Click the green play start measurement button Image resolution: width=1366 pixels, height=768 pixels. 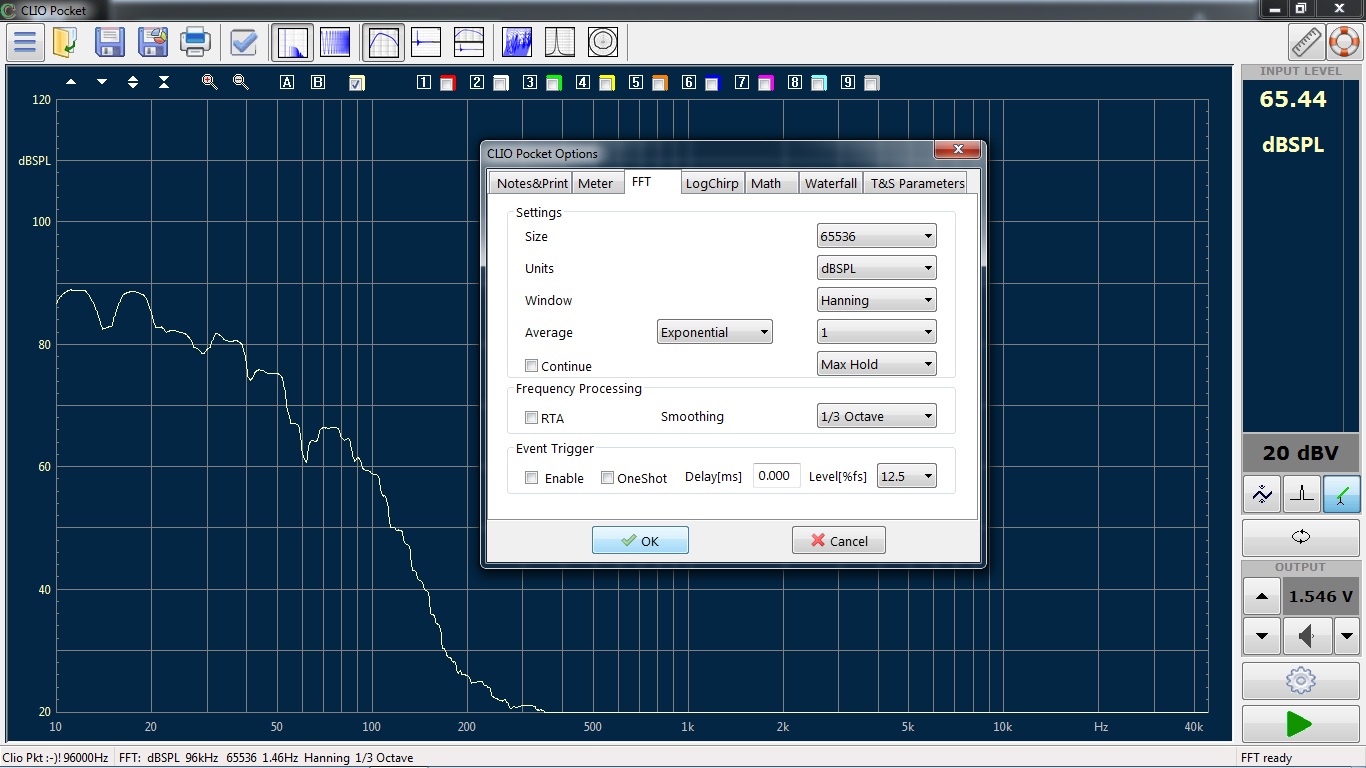1300,723
